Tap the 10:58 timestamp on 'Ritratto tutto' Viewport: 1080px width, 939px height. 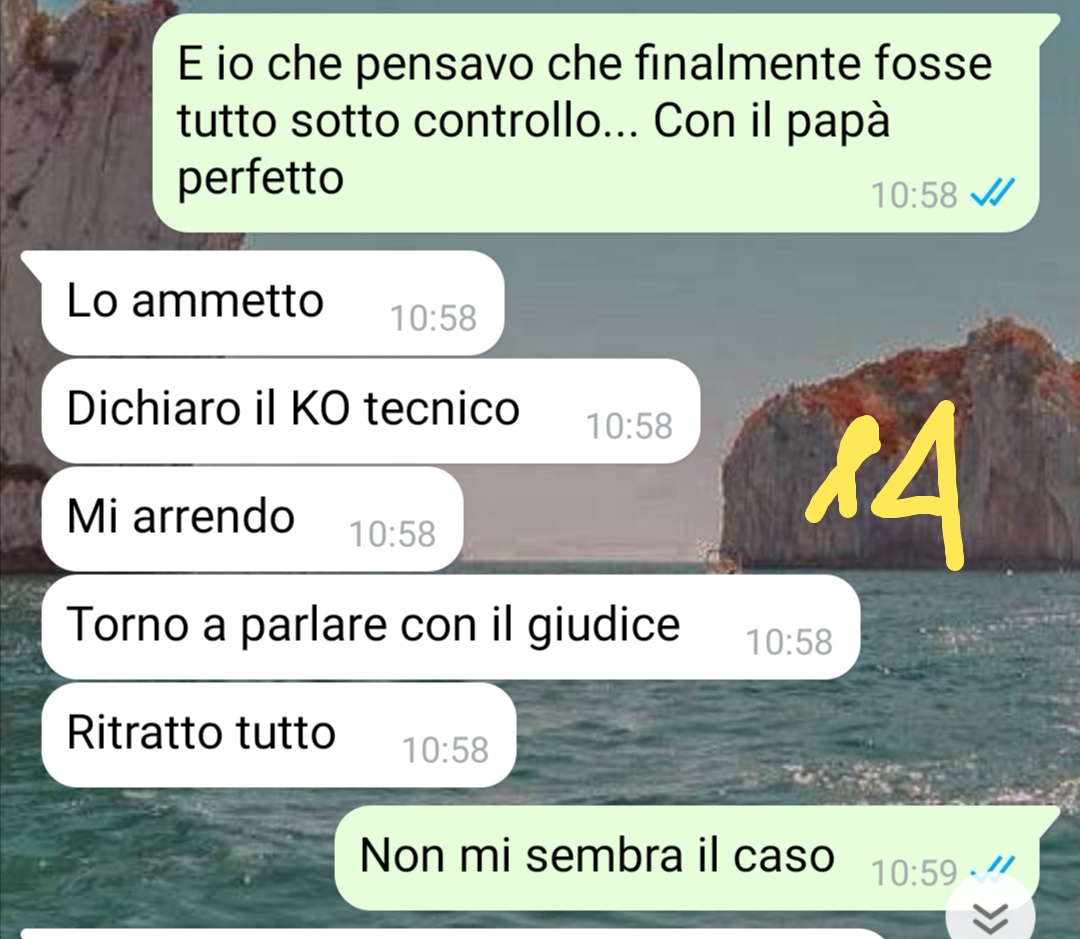446,750
